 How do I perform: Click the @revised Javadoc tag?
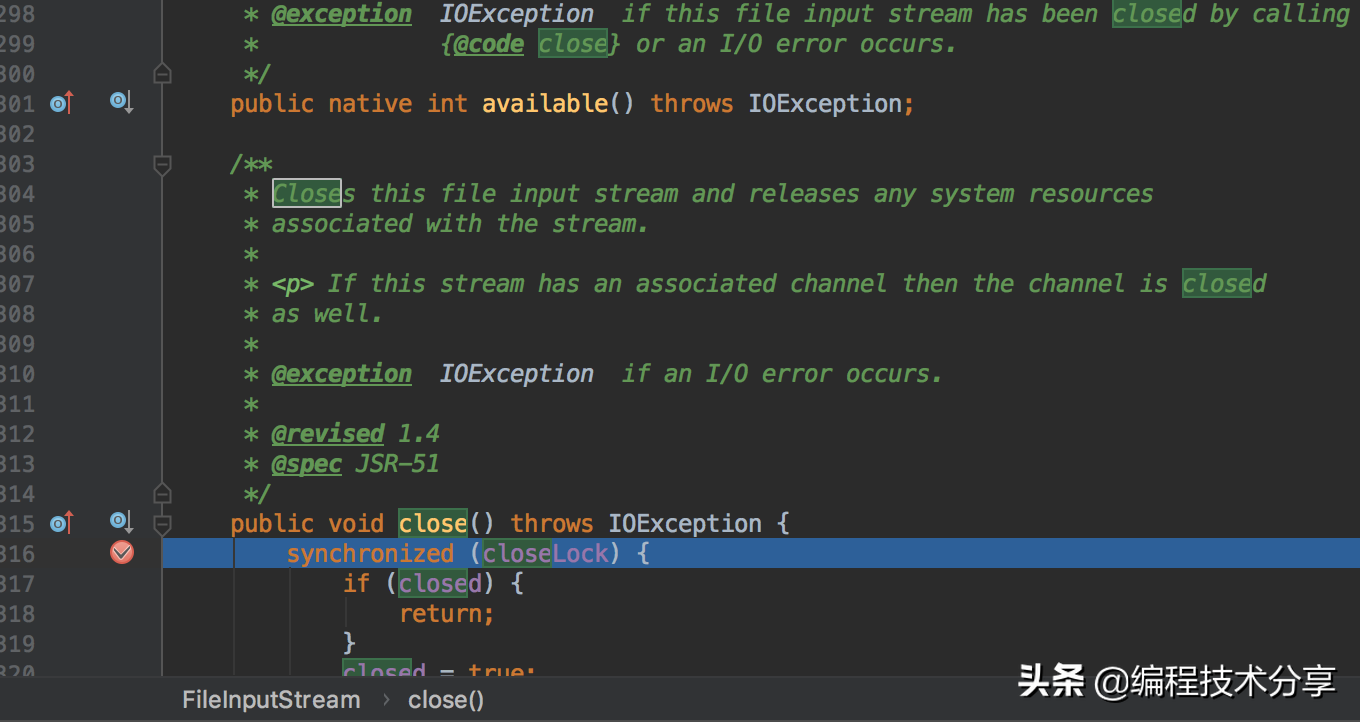tap(328, 434)
